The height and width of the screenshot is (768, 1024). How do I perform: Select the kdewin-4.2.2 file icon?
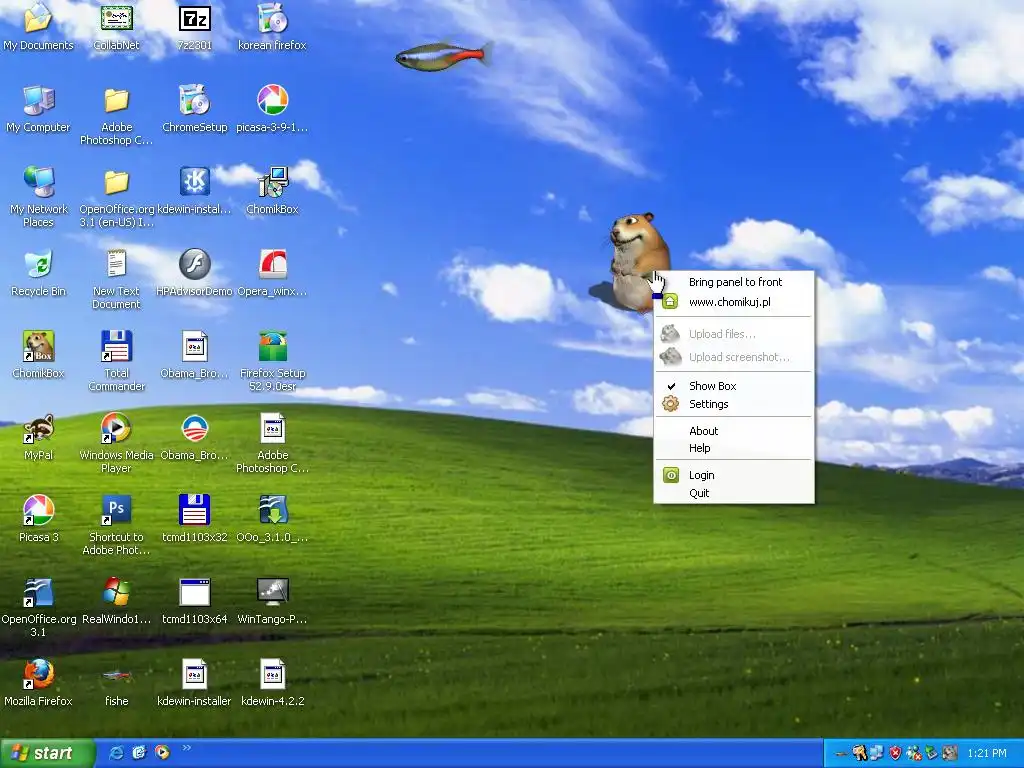(272, 682)
